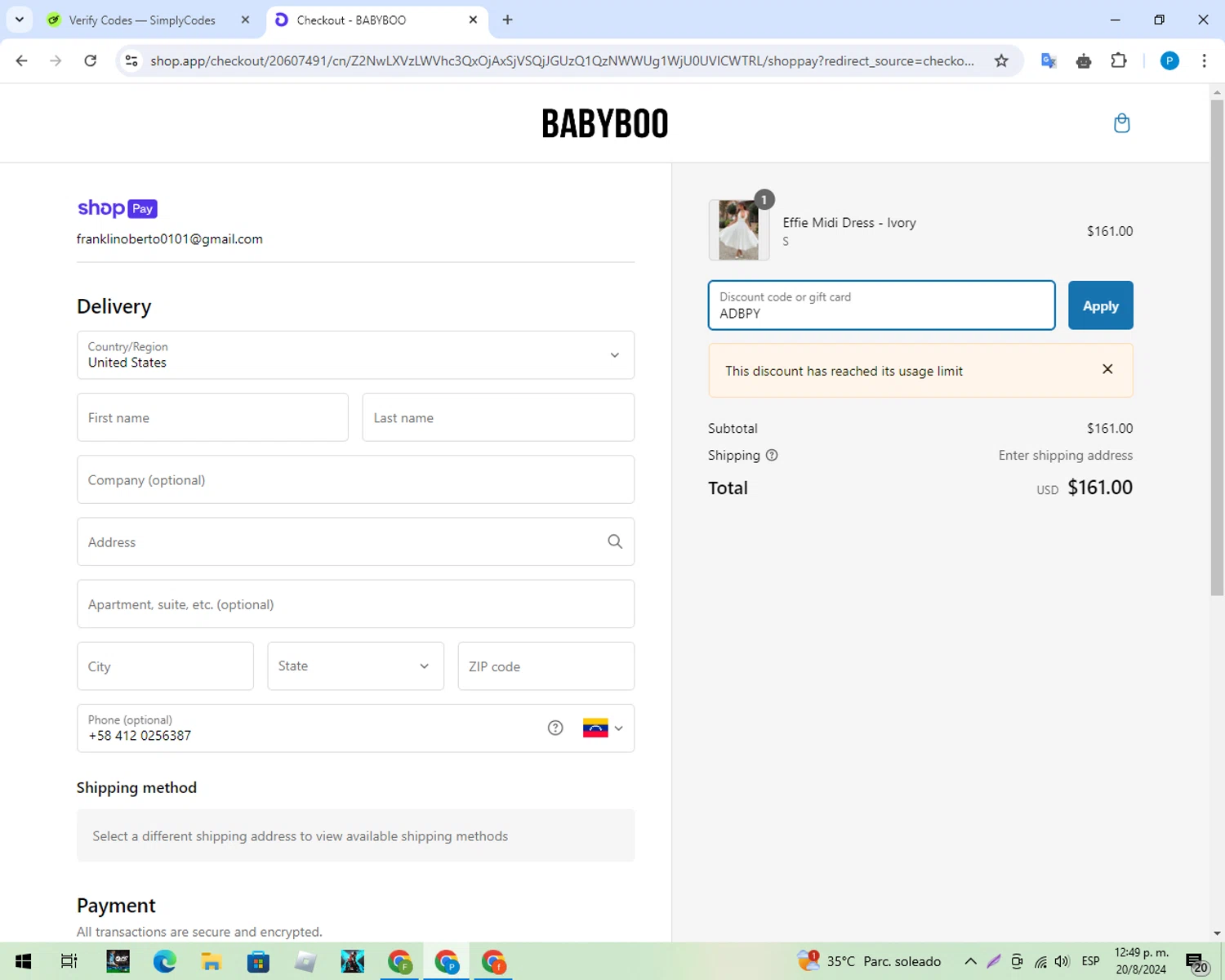This screenshot has height=980, width=1225.
Task: Click the Discount code or gift card field
Action: [881, 305]
